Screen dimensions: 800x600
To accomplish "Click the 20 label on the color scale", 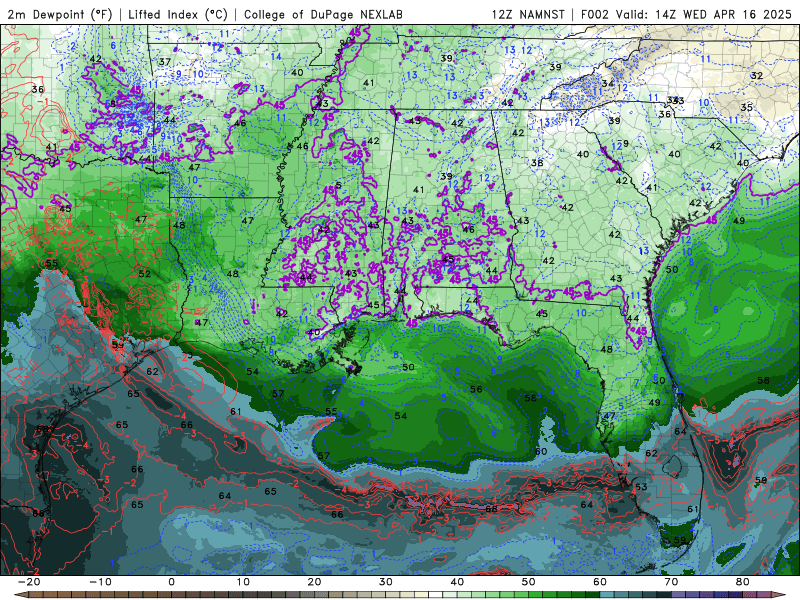I will click(x=314, y=582).
